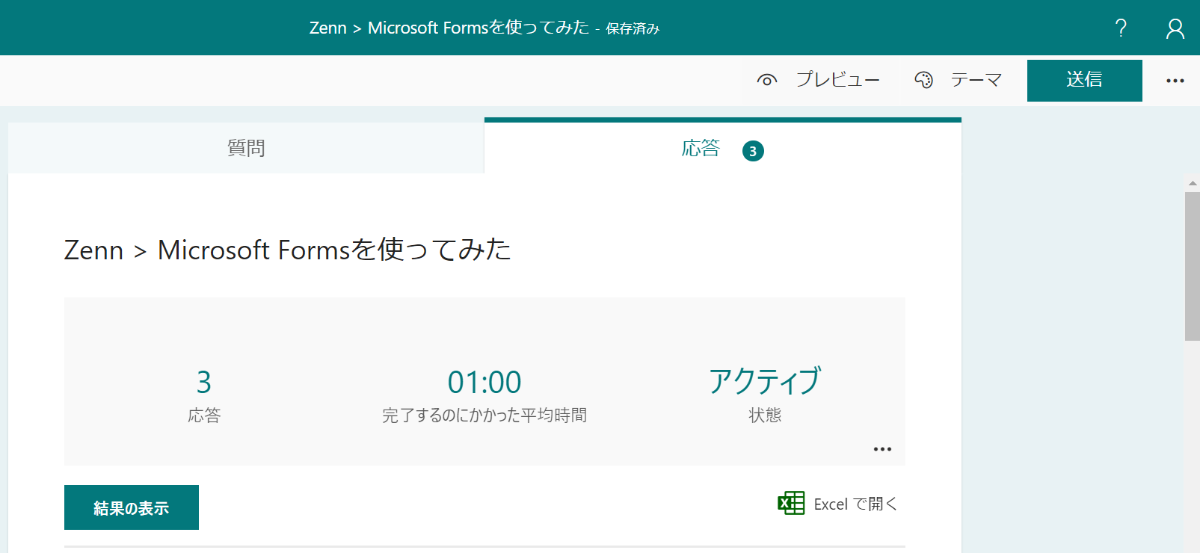Click the preview eye icon
The image size is (1200, 553).
[x=767, y=81]
